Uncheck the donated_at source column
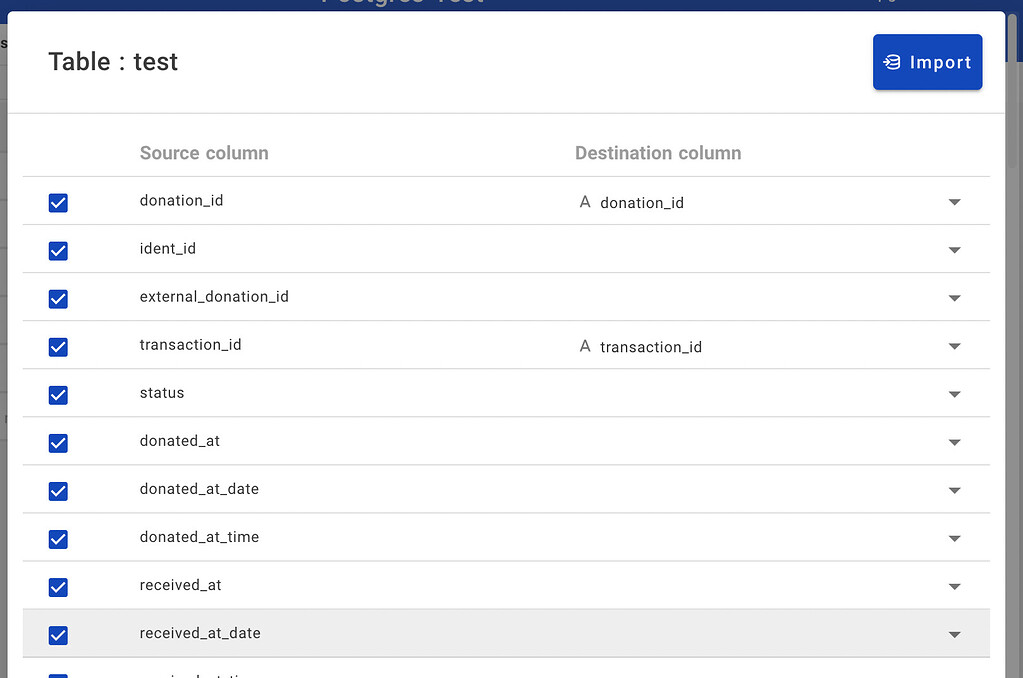The height and width of the screenshot is (678, 1023). 58,443
